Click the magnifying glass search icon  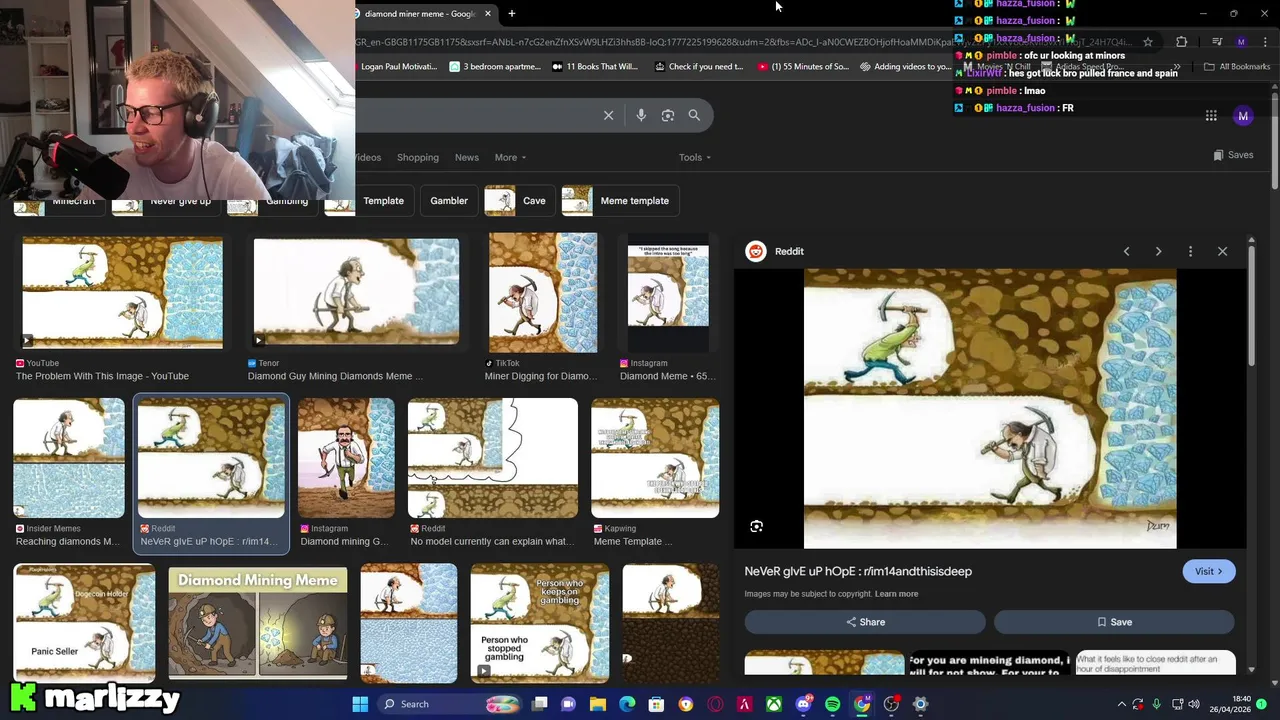click(x=694, y=115)
